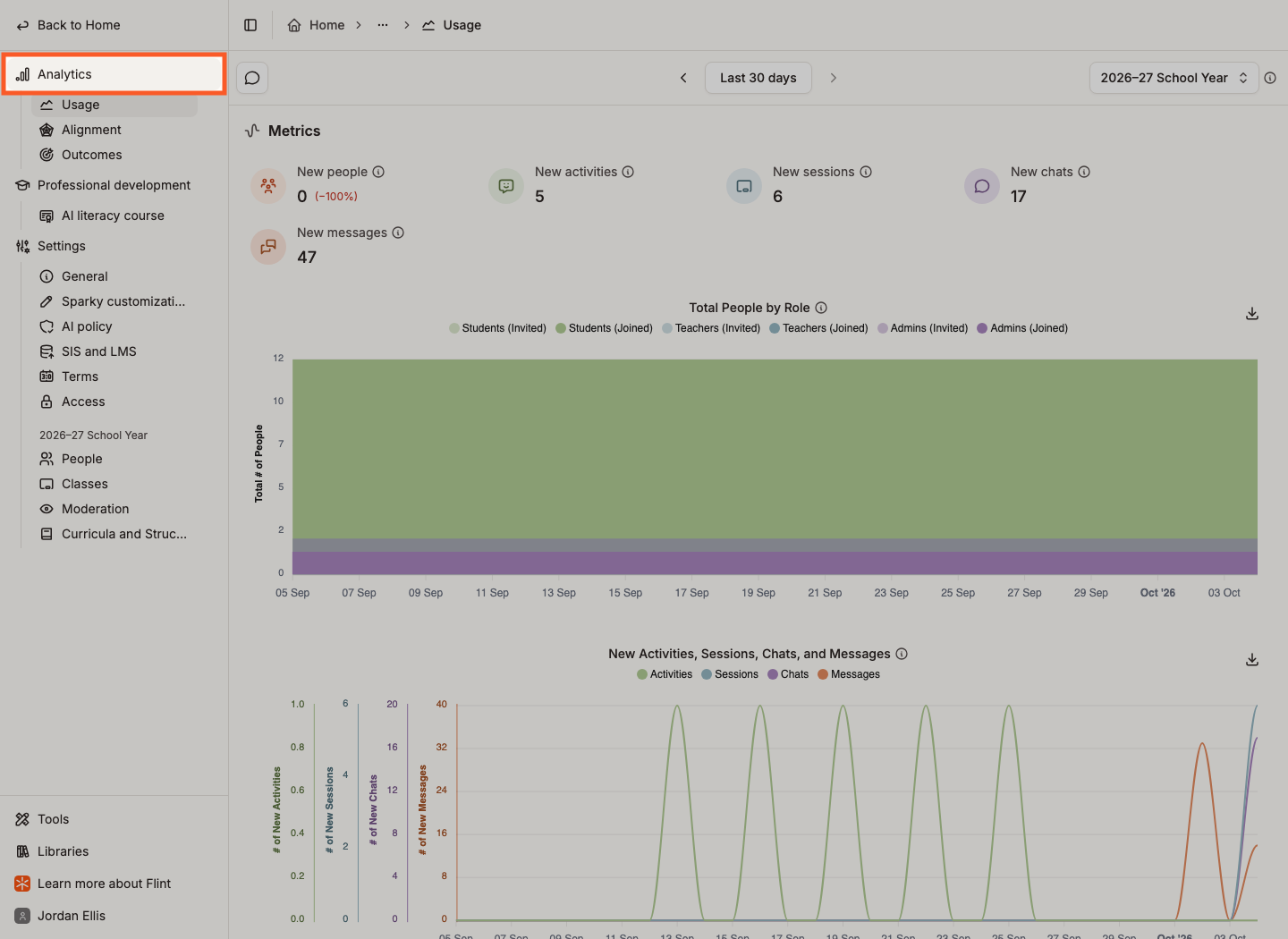Toggle Teachers (Joined) legend series

(818, 328)
